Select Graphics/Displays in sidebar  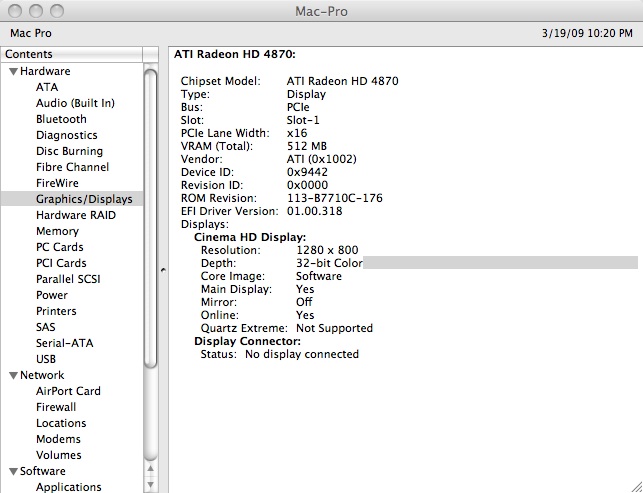tap(72, 199)
